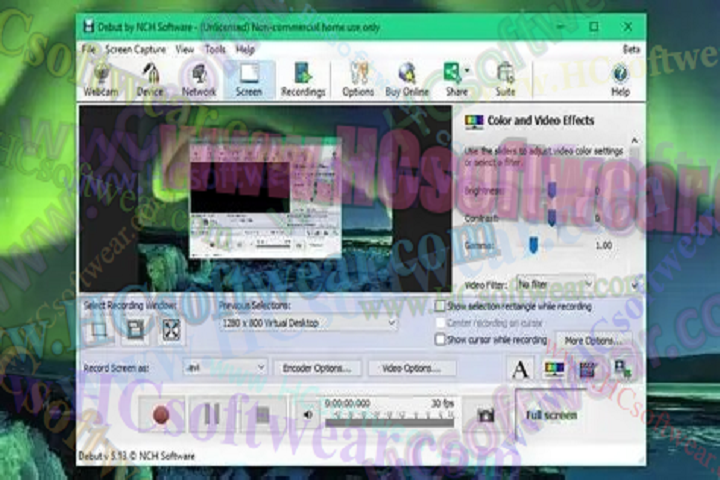The image size is (720, 480).
Task: Select the Webcam capture icon
Action: (x=101, y=79)
